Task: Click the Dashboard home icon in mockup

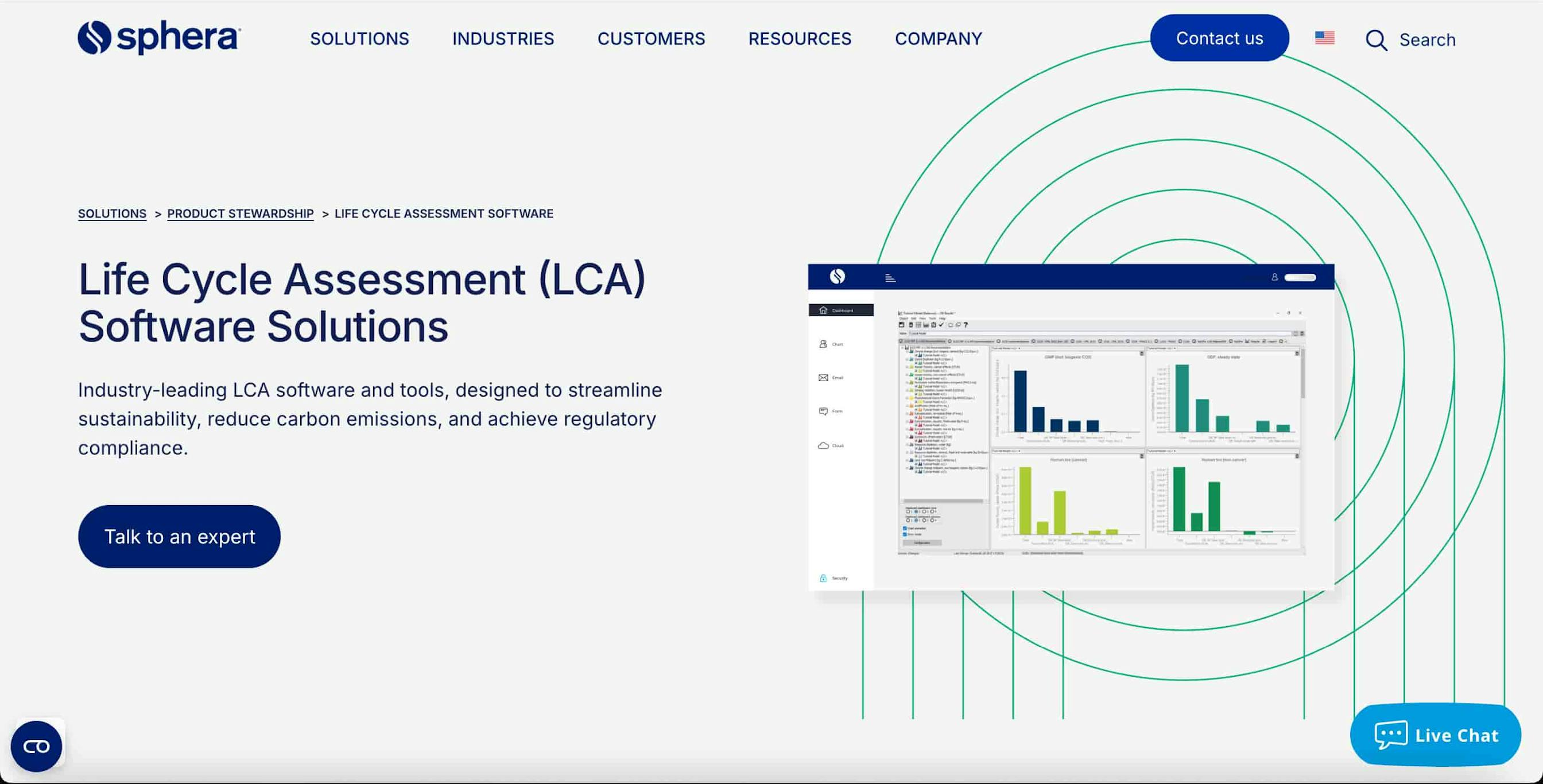Action: tap(823, 311)
